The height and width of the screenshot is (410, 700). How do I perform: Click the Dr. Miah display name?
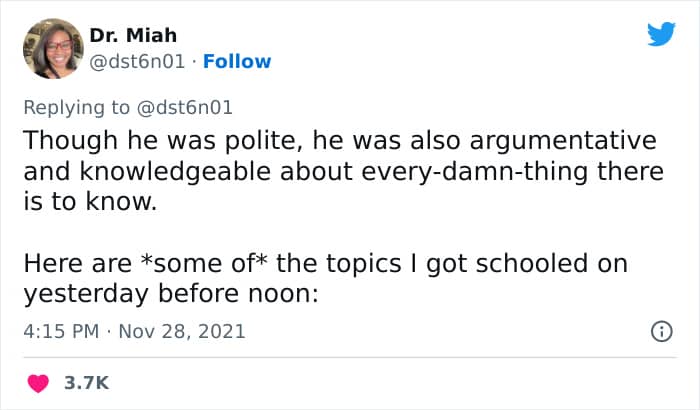(127, 36)
